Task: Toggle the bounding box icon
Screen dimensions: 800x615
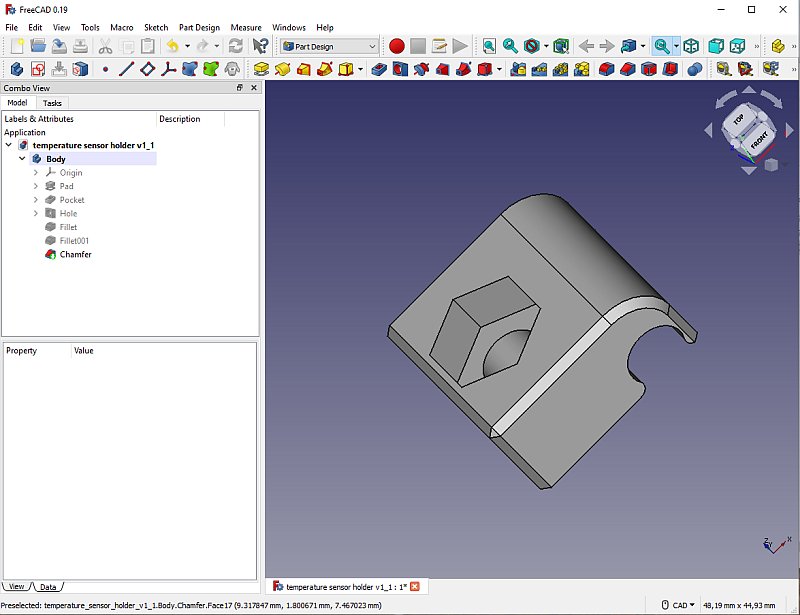Action: (561, 46)
